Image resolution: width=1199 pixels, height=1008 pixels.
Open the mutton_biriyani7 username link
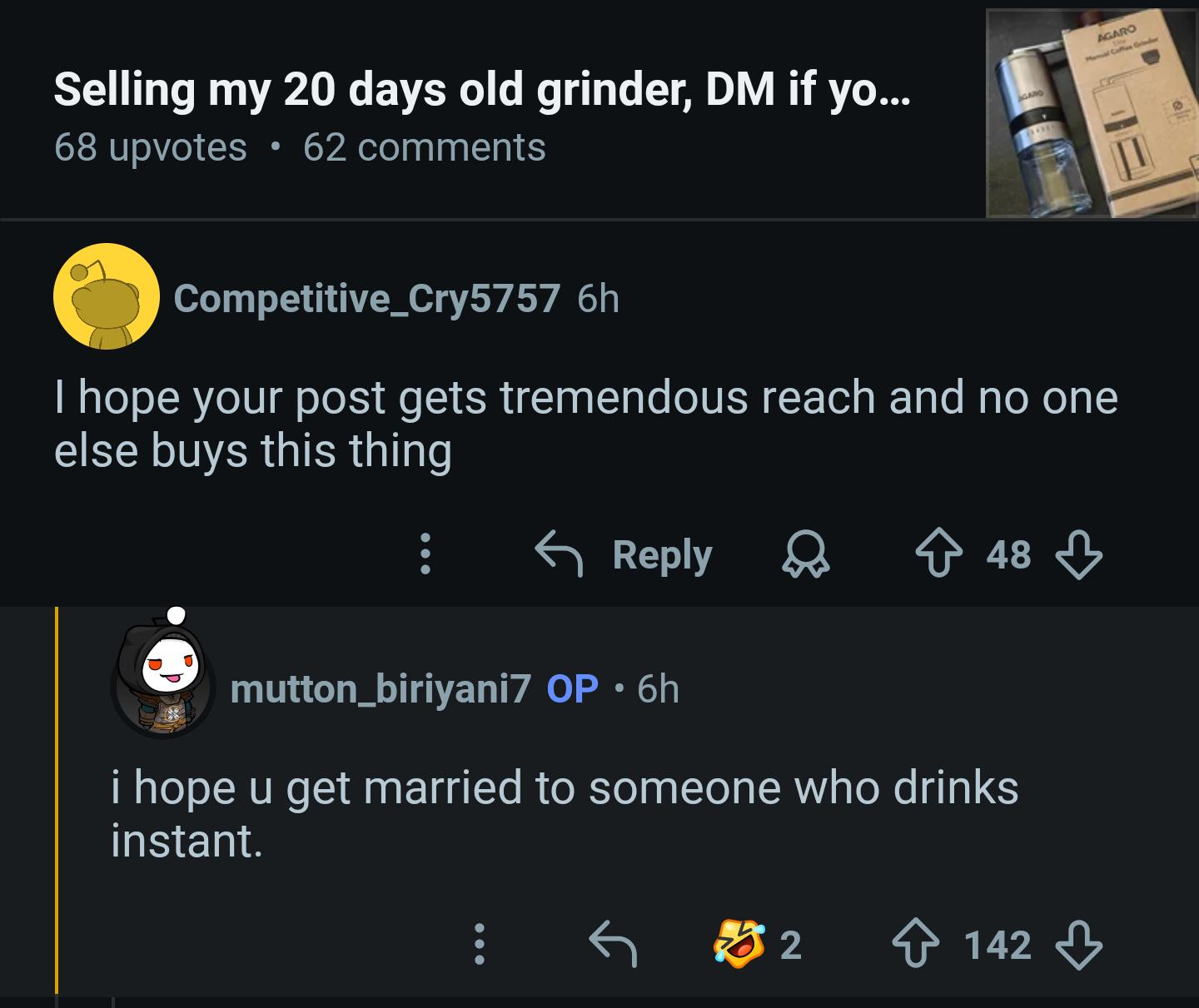tap(380, 688)
